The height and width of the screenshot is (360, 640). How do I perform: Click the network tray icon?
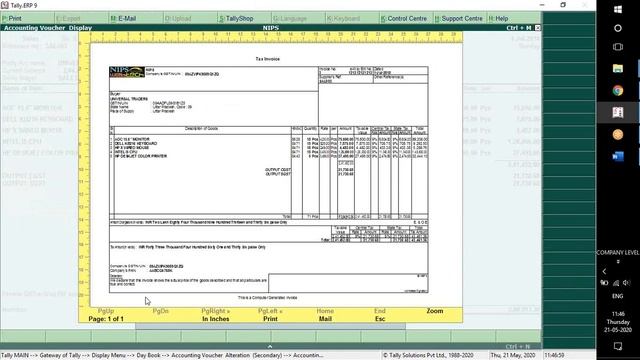tap(616, 282)
